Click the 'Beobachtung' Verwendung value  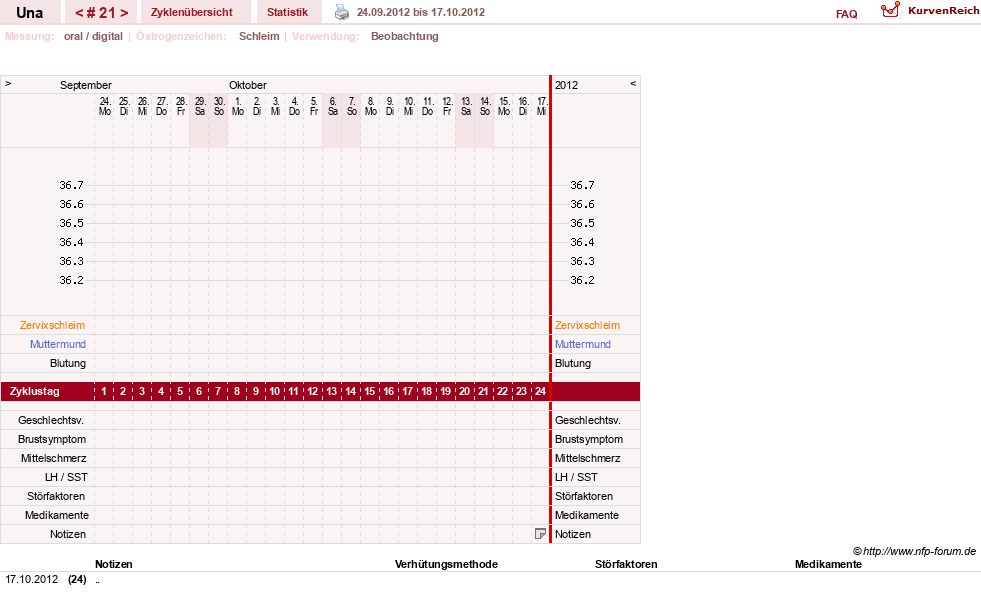pos(404,36)
